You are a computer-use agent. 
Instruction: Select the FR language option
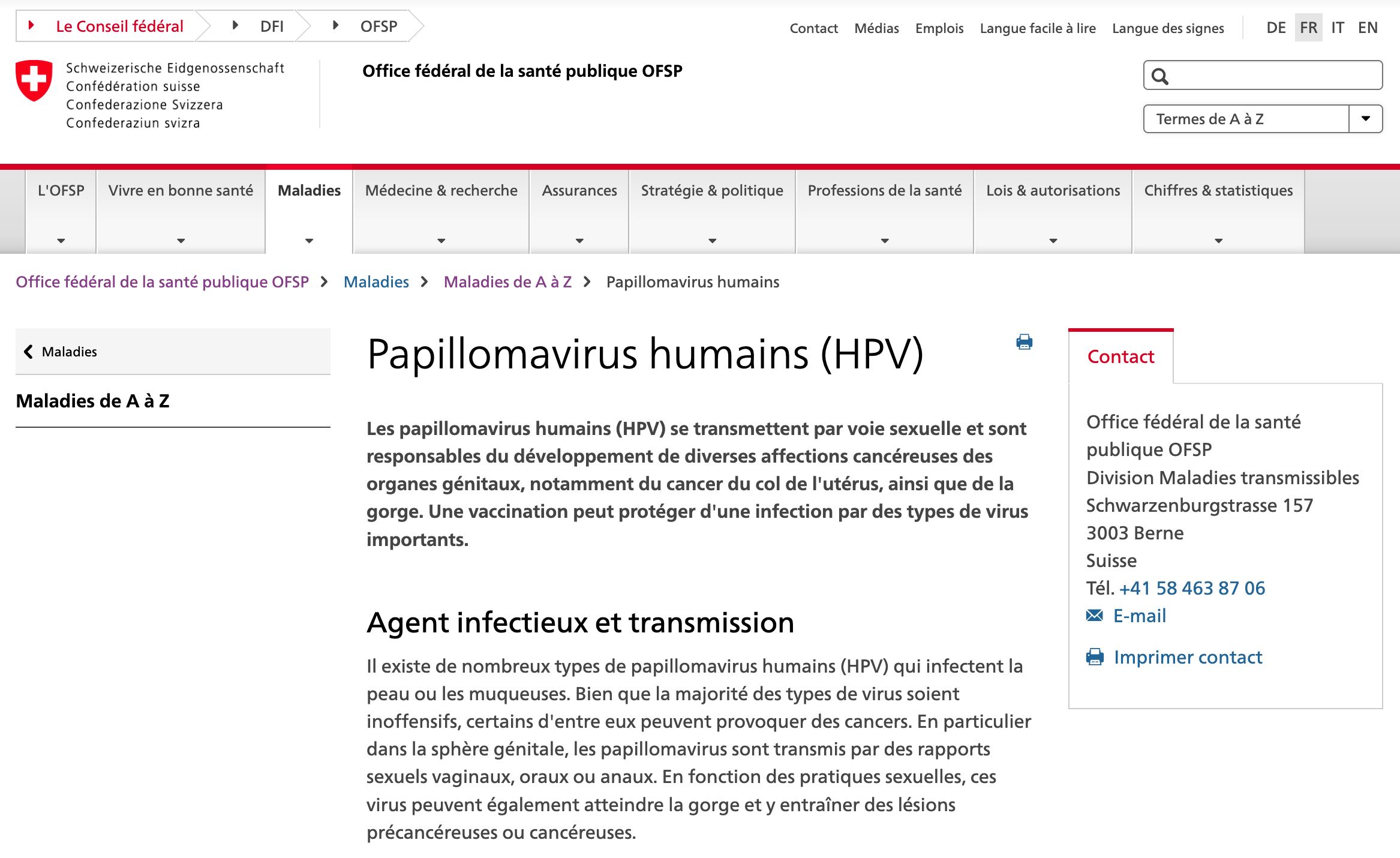pyautogui.click(x=1308, y=28)
